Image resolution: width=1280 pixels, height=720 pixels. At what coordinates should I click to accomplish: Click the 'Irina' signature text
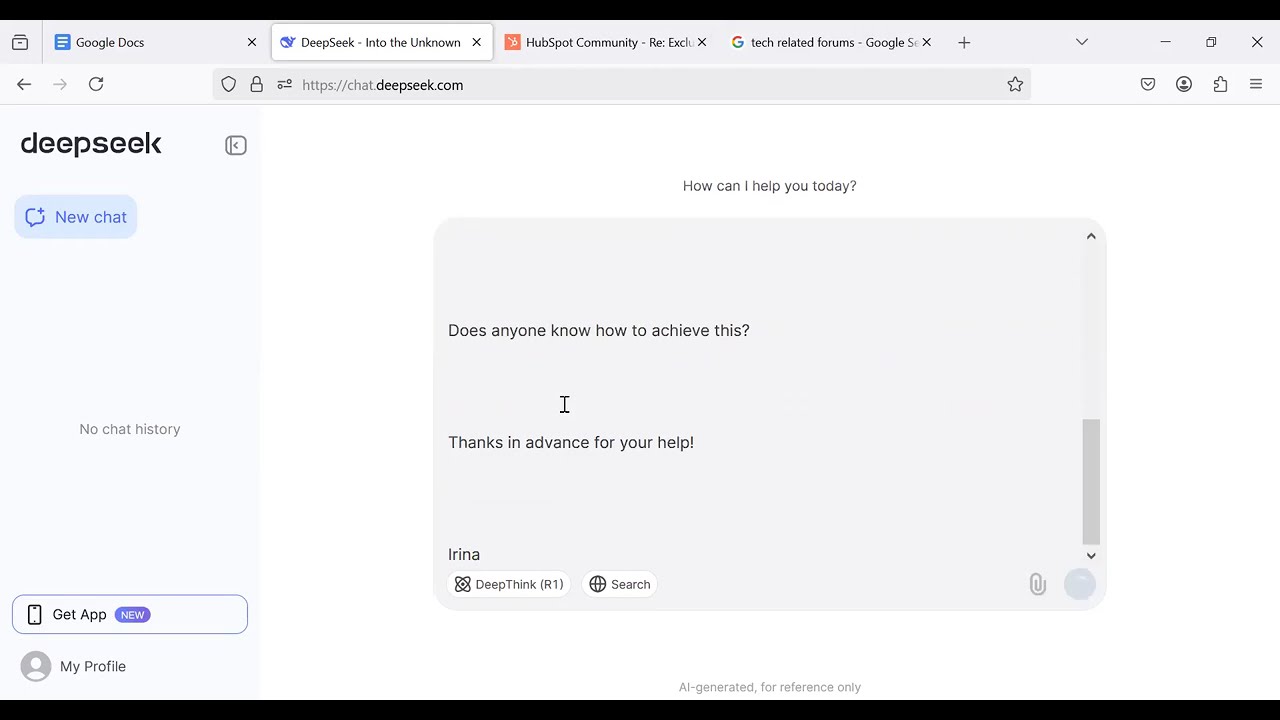[x=464, y=555]
